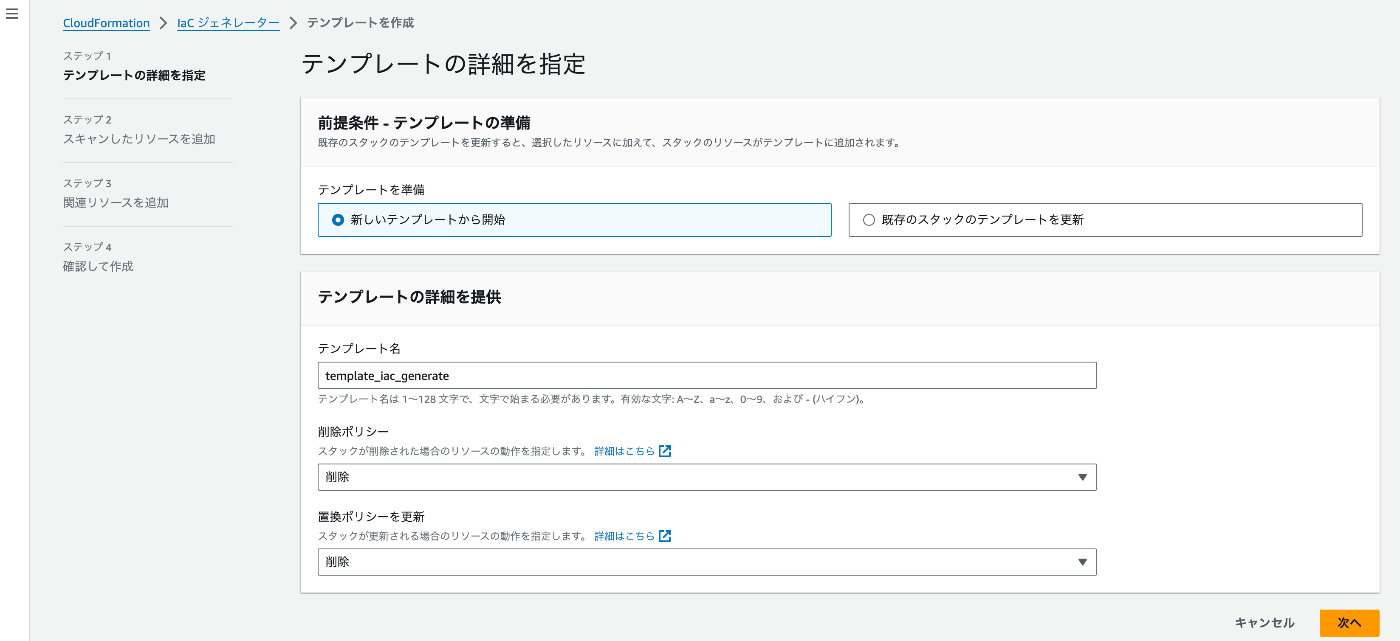Click breadcrumb chevron after IaC ジェネレーター
This screenshot has height=641, width=1400.
click(293, 22)
